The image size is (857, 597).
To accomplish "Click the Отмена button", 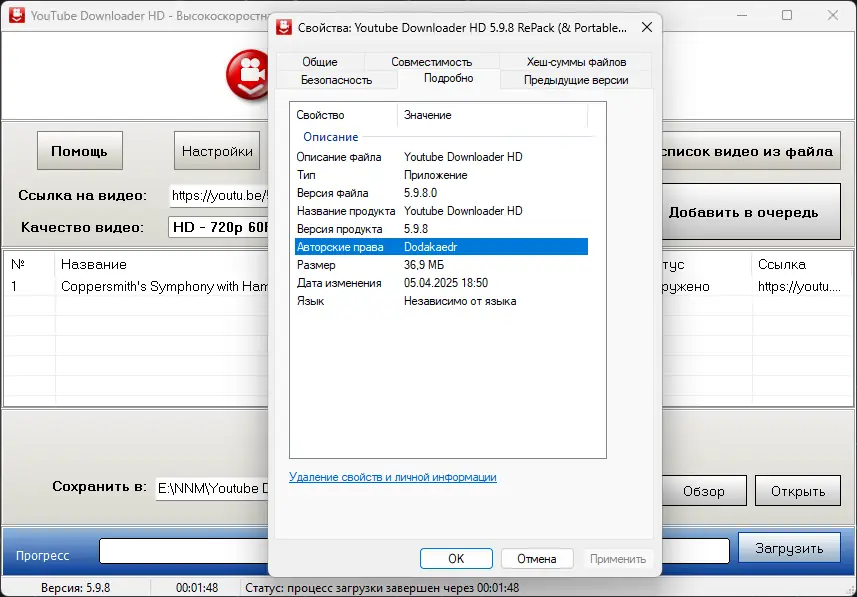I will click(x=537, y=559).
